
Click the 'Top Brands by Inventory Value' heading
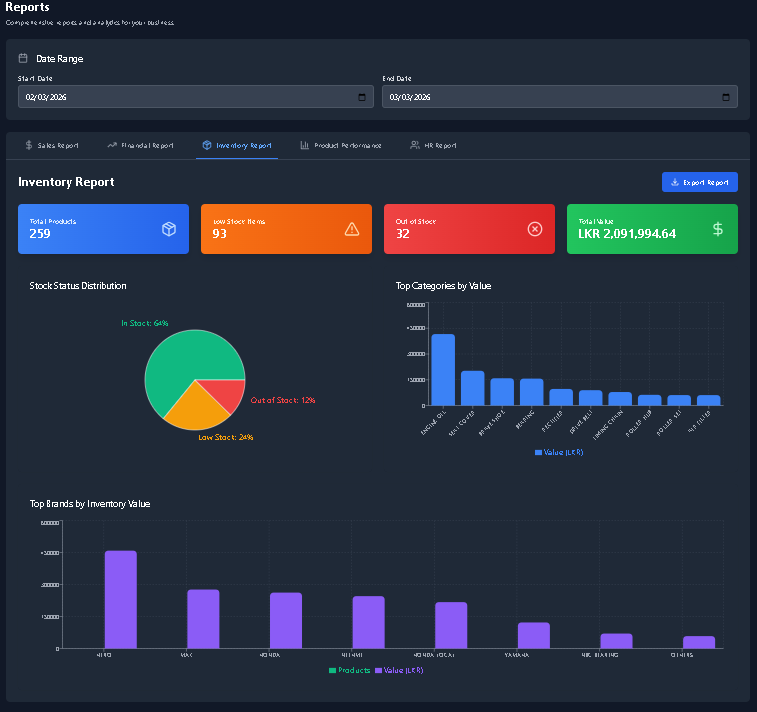click(90, 503)
